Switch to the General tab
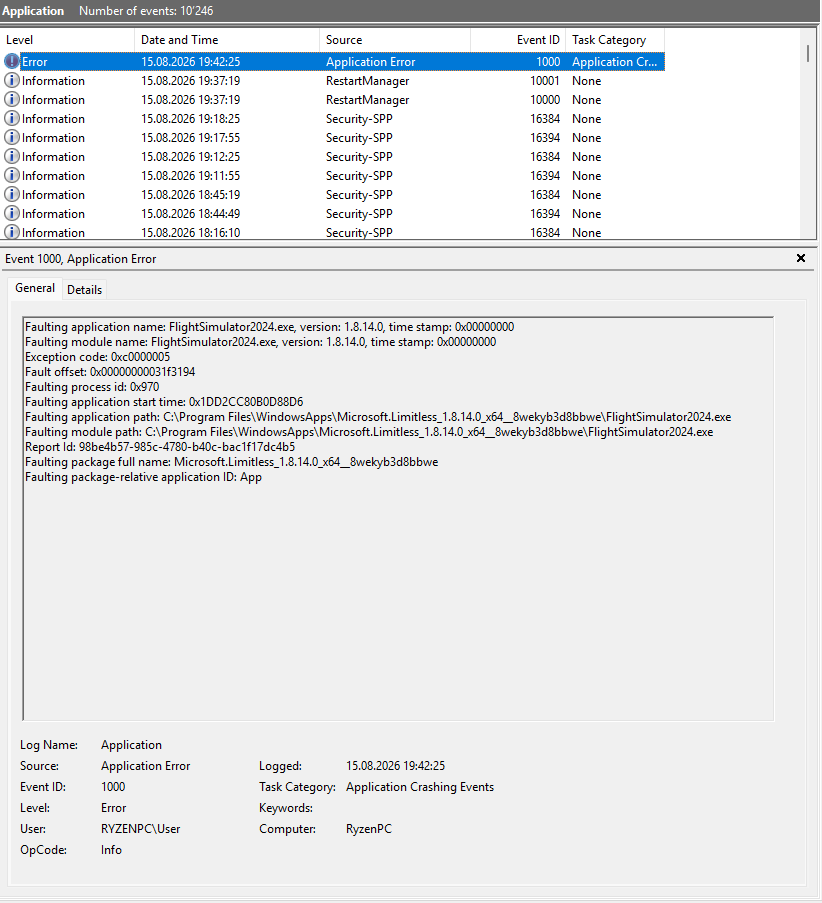The width and height of the screenshot is (822, 903). point(35,288)
